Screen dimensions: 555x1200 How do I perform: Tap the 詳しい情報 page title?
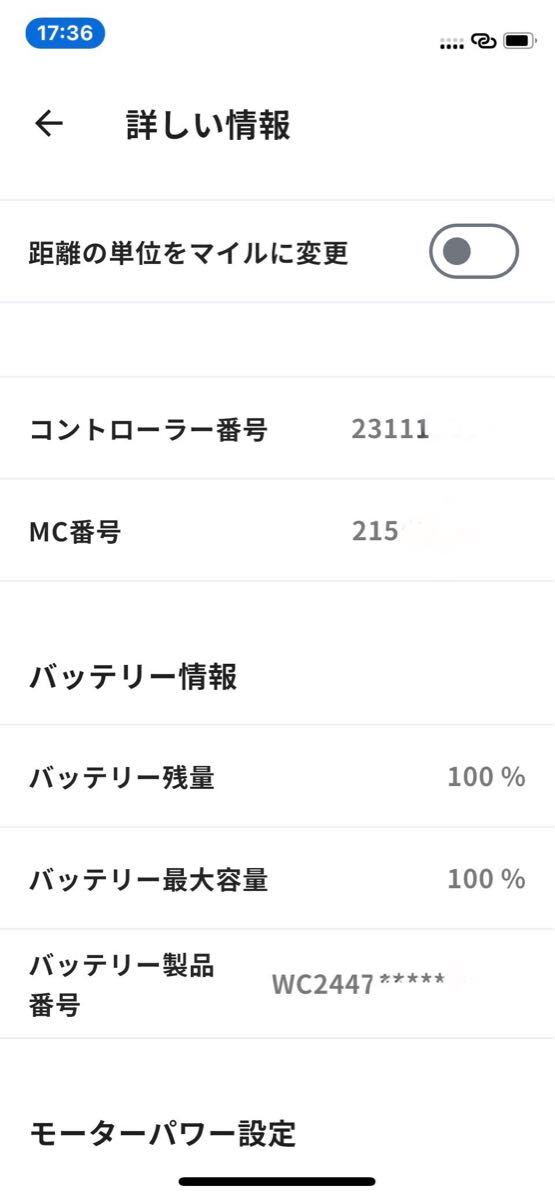[x=208, y=125]
